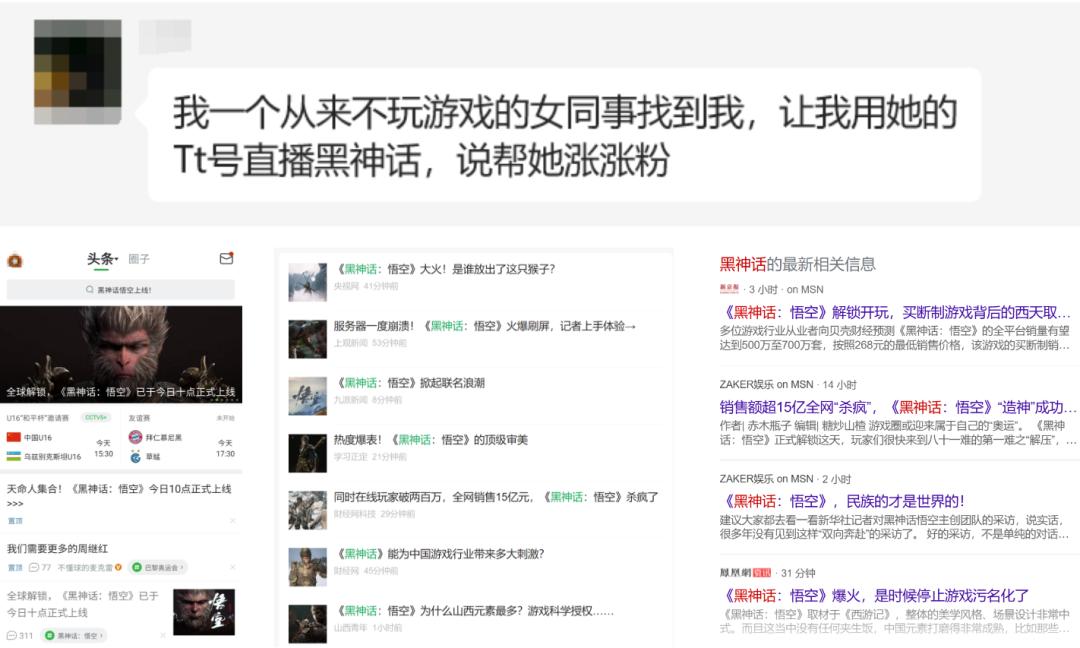
Task: Open result 爆火，是时候停止游戏污名化了
Action: (x=874, y=596)
